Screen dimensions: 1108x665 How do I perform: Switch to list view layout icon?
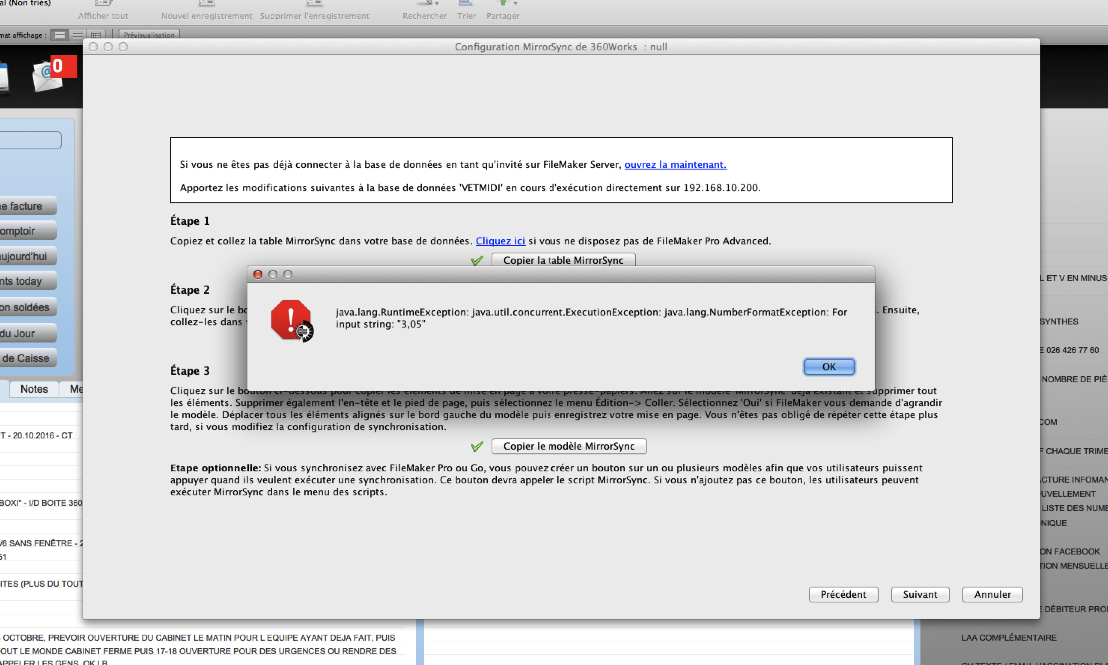click(77, 35)
